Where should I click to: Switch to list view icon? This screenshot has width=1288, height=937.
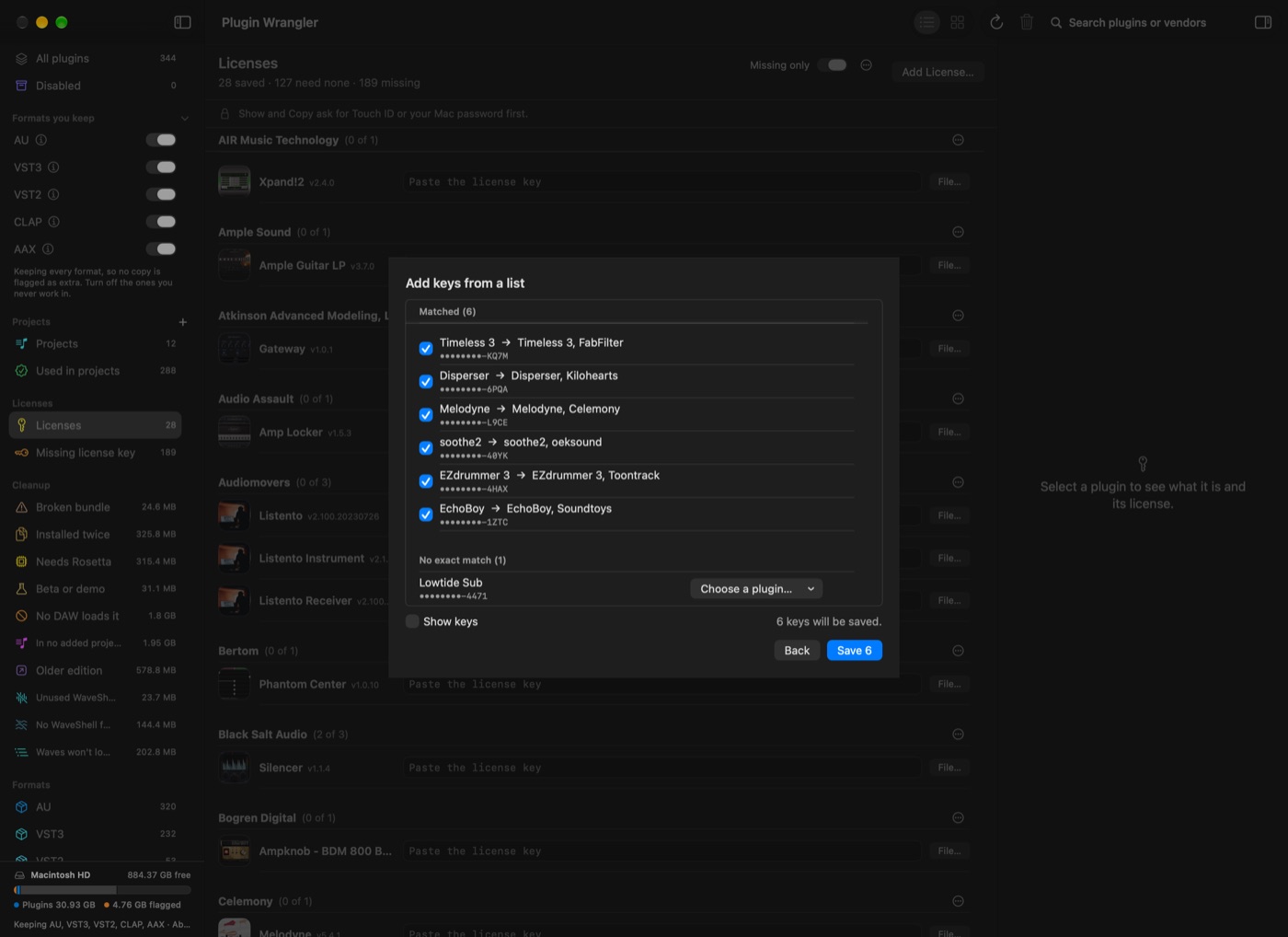[926, 22]
